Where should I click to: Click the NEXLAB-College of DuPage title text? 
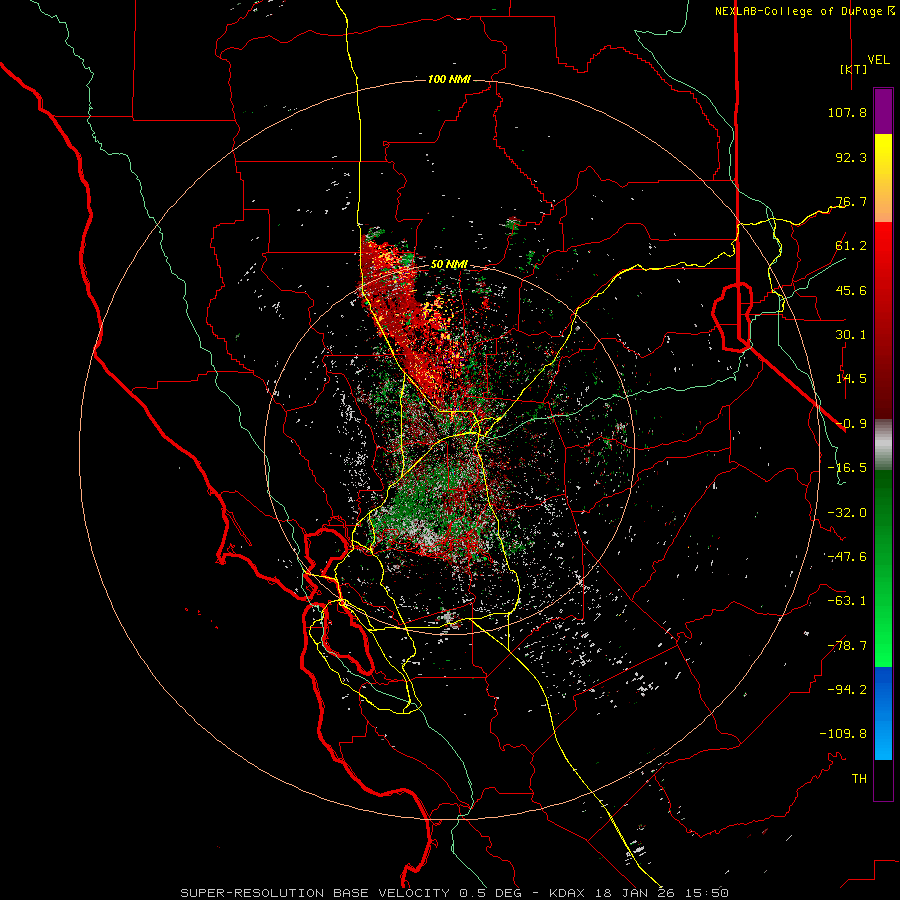(799, 11)
